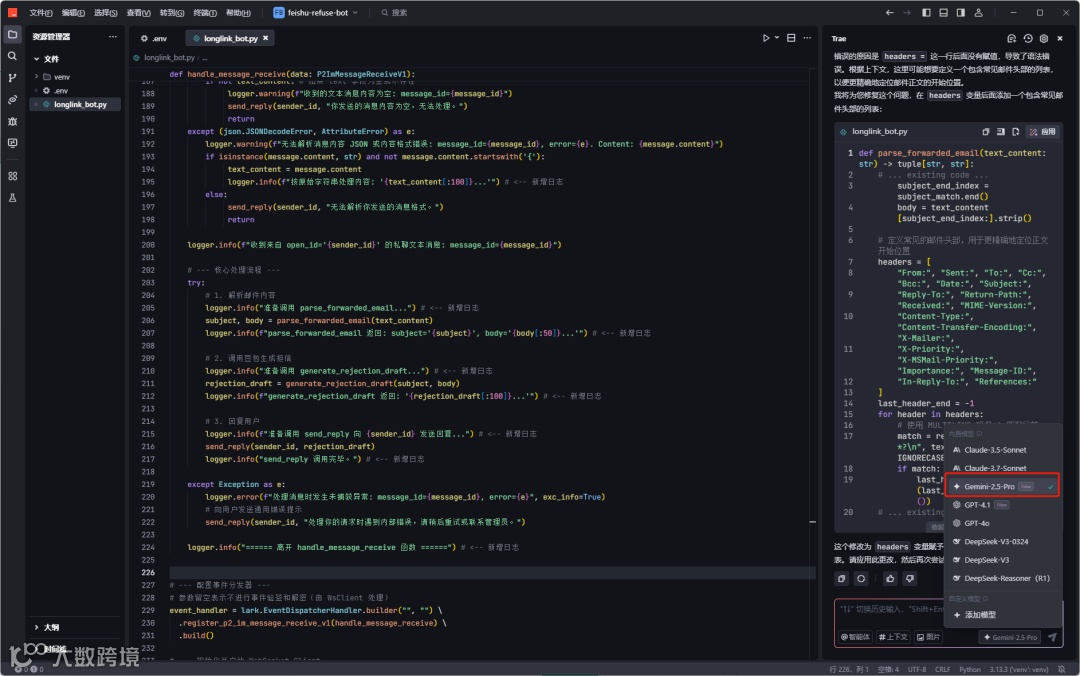Open the user account icon

[978, 12]
